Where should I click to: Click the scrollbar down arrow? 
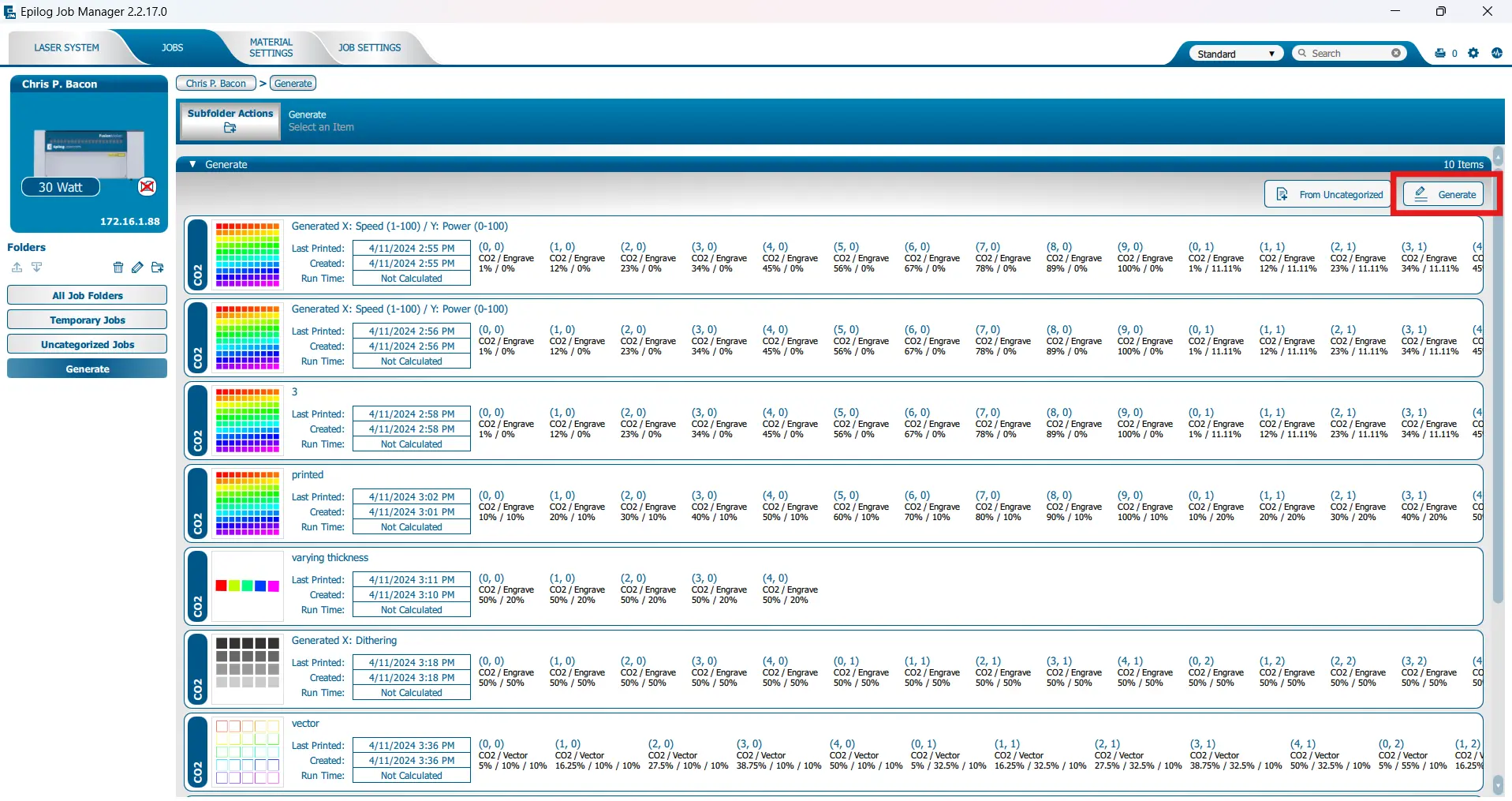[1498, 785]
